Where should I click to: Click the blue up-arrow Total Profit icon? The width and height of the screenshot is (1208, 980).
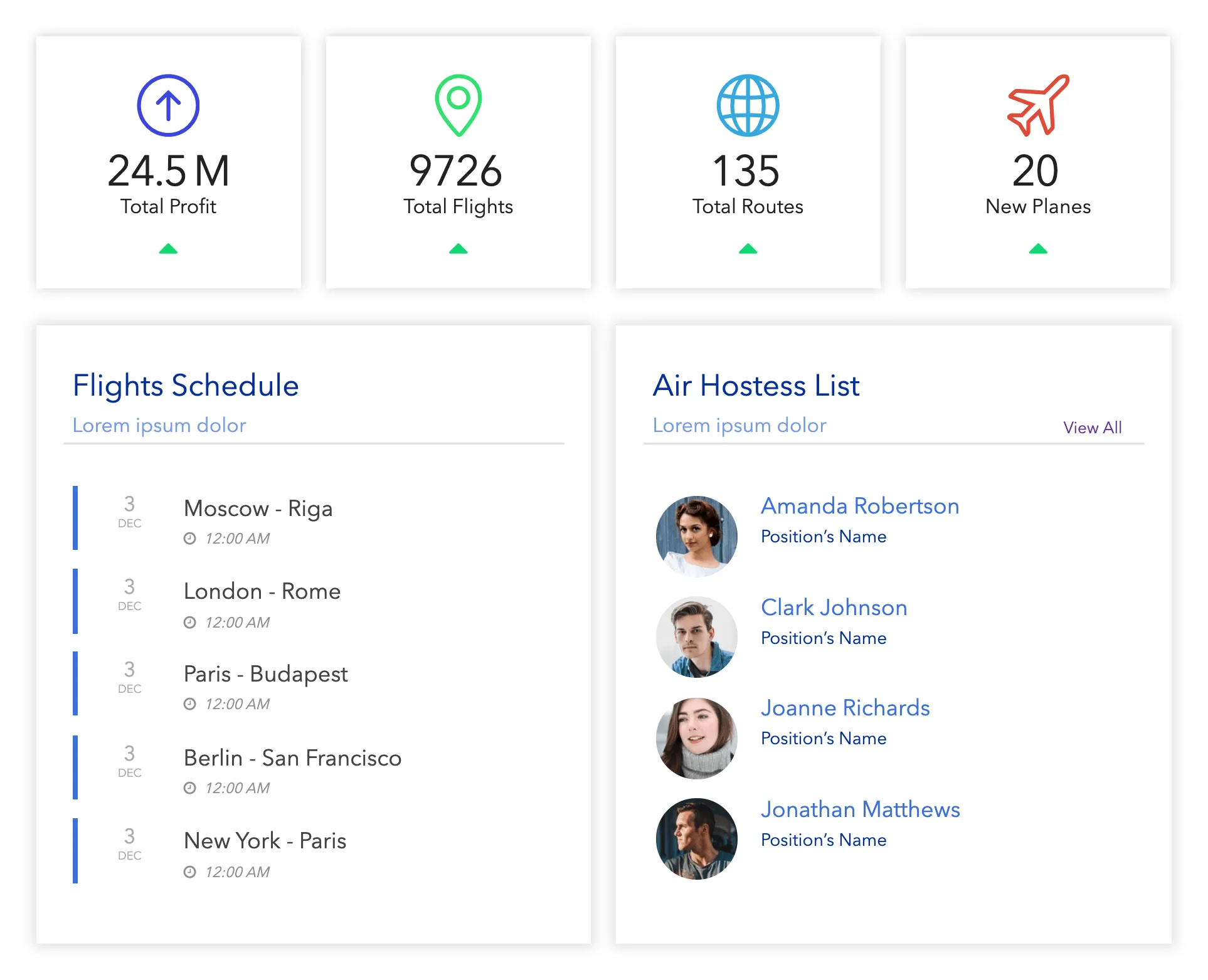coord(168,105)
